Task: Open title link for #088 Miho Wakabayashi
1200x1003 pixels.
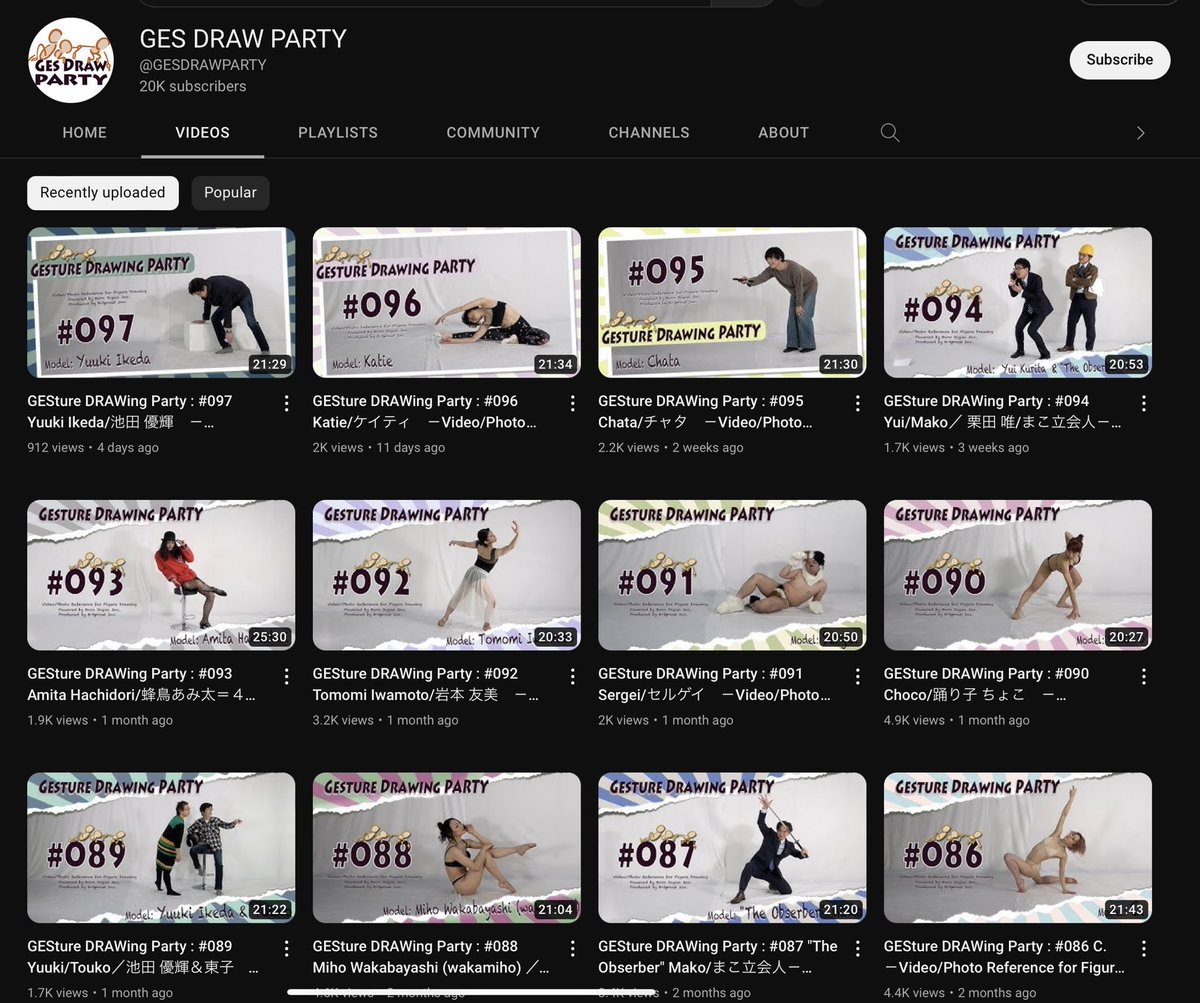Action: point(431,957)
